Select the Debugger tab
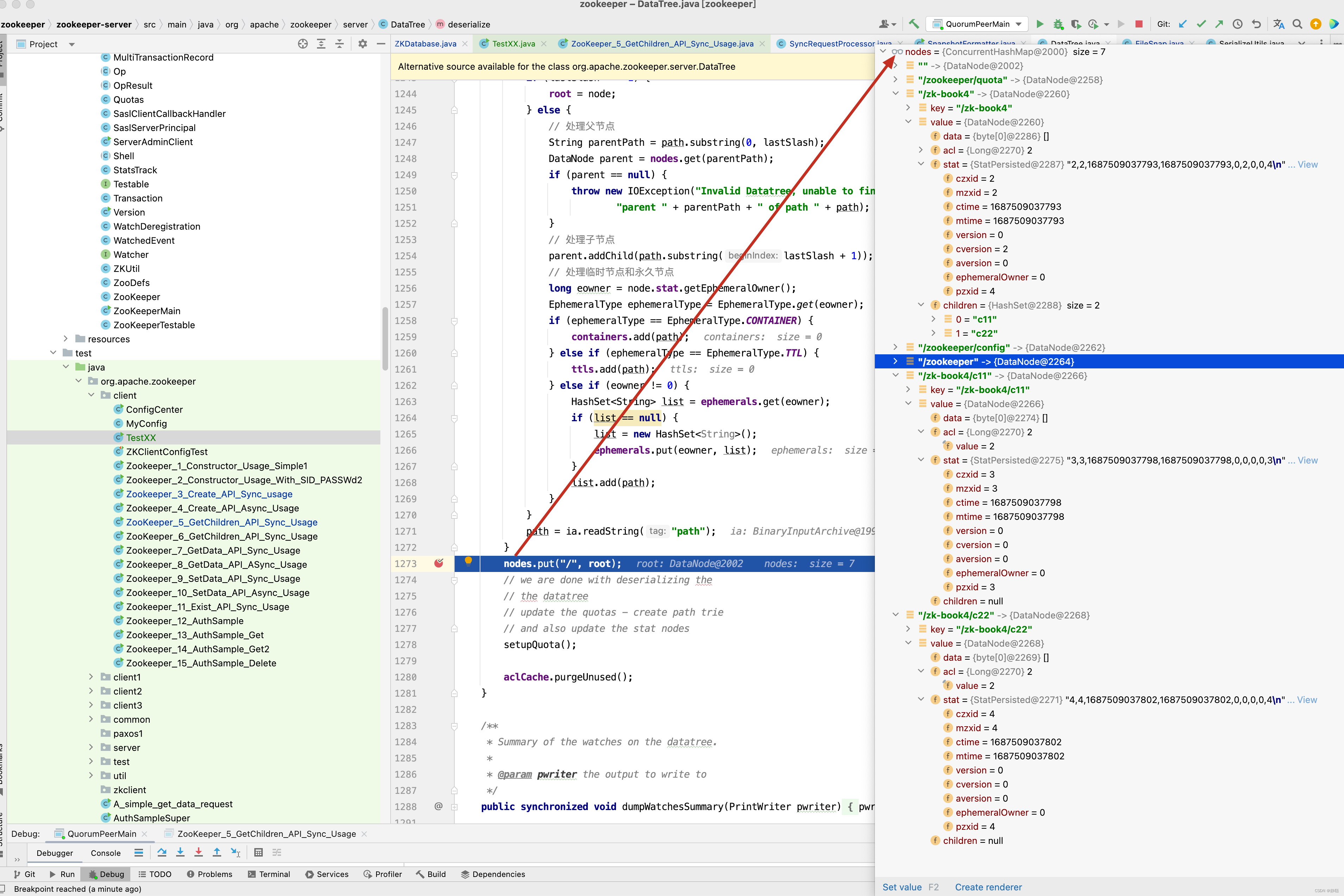Image resolution: width=1344 pixels, height=896 pixels. pos(55,853)
